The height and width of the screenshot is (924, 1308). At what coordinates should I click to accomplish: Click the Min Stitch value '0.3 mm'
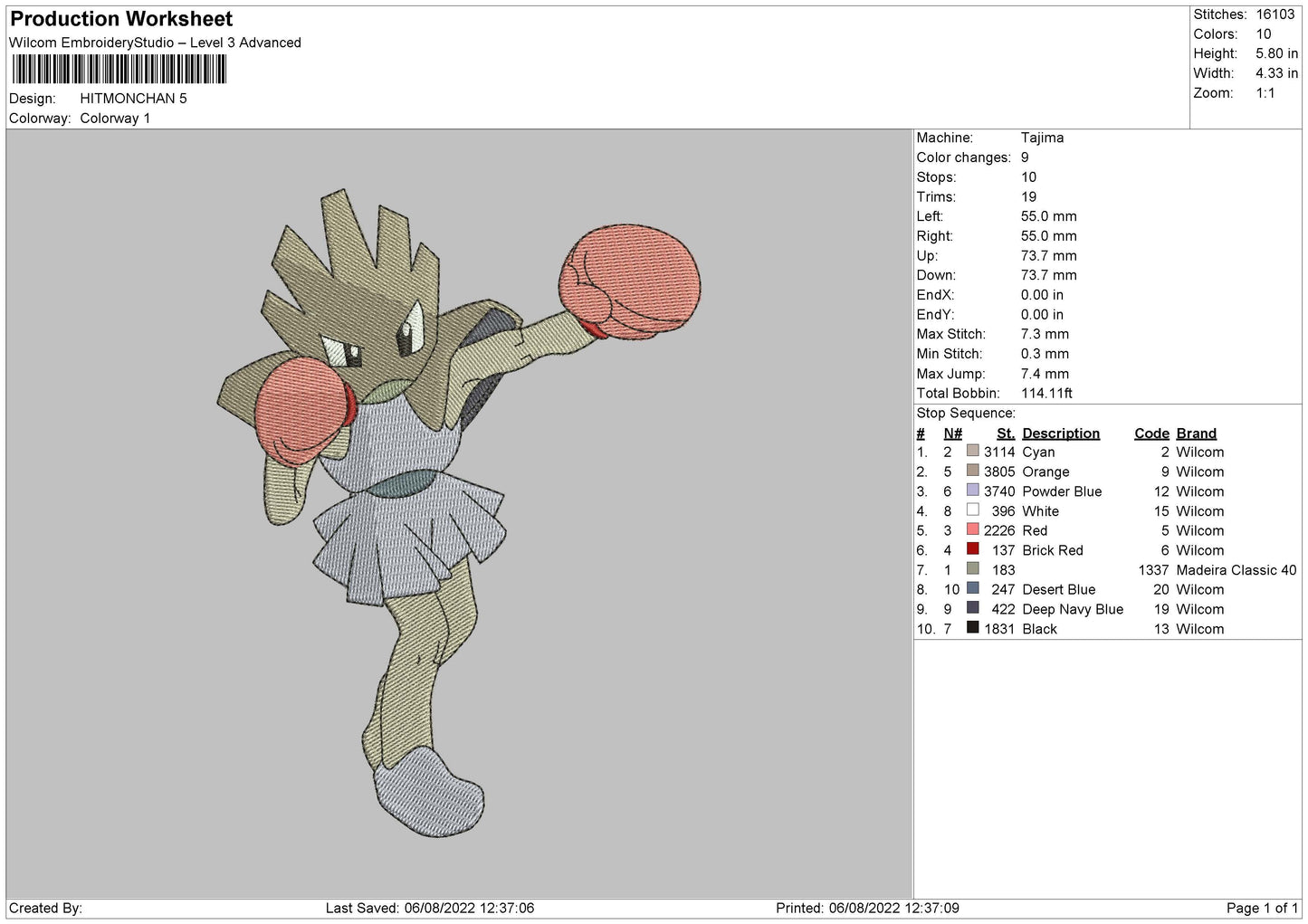1045,354
